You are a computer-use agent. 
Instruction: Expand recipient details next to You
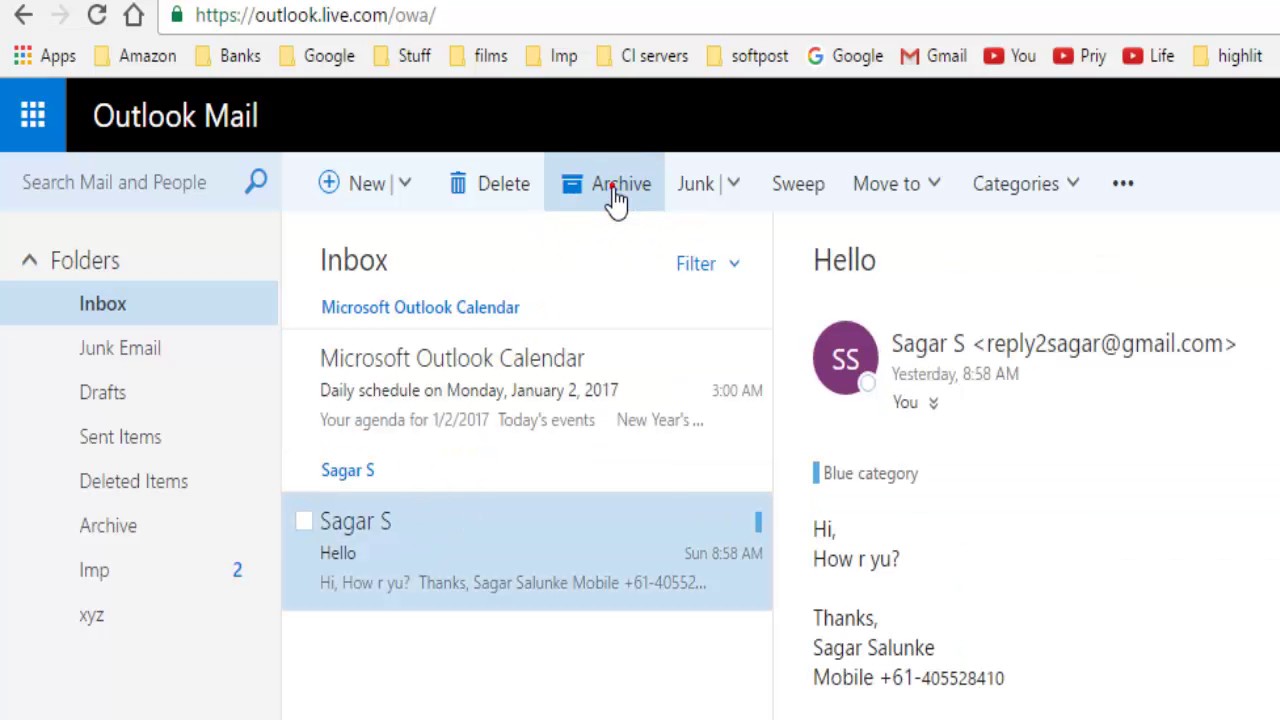933,403
